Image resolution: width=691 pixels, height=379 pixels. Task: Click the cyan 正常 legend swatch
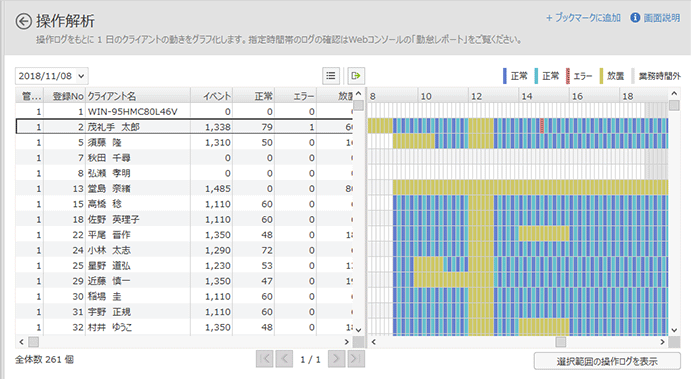536,76
